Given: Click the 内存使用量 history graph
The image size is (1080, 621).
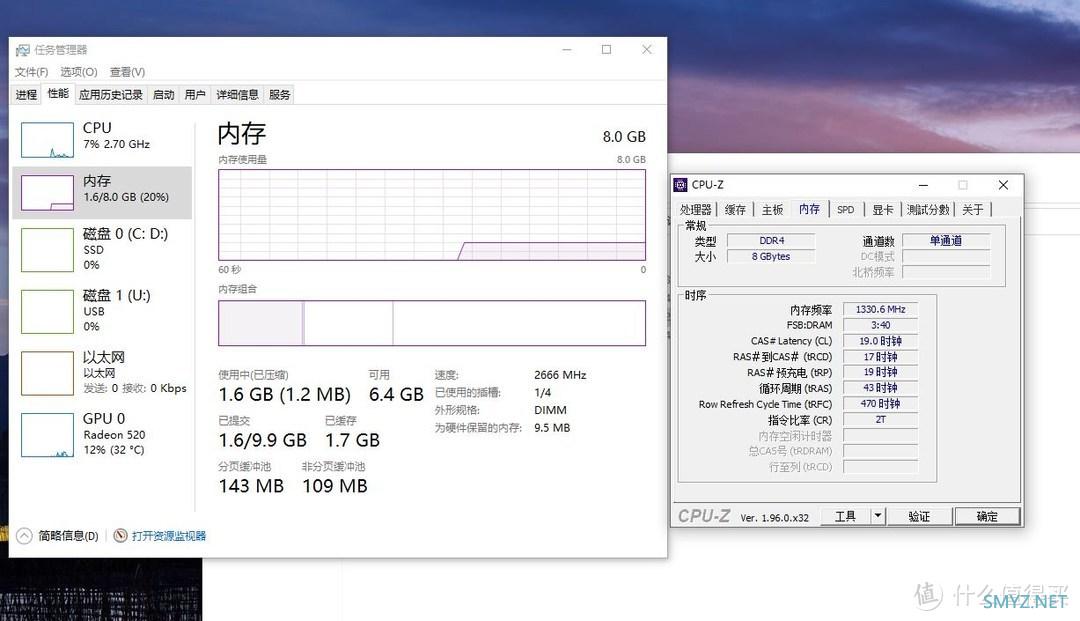Looking at the screenshot, I should point(432,215).
